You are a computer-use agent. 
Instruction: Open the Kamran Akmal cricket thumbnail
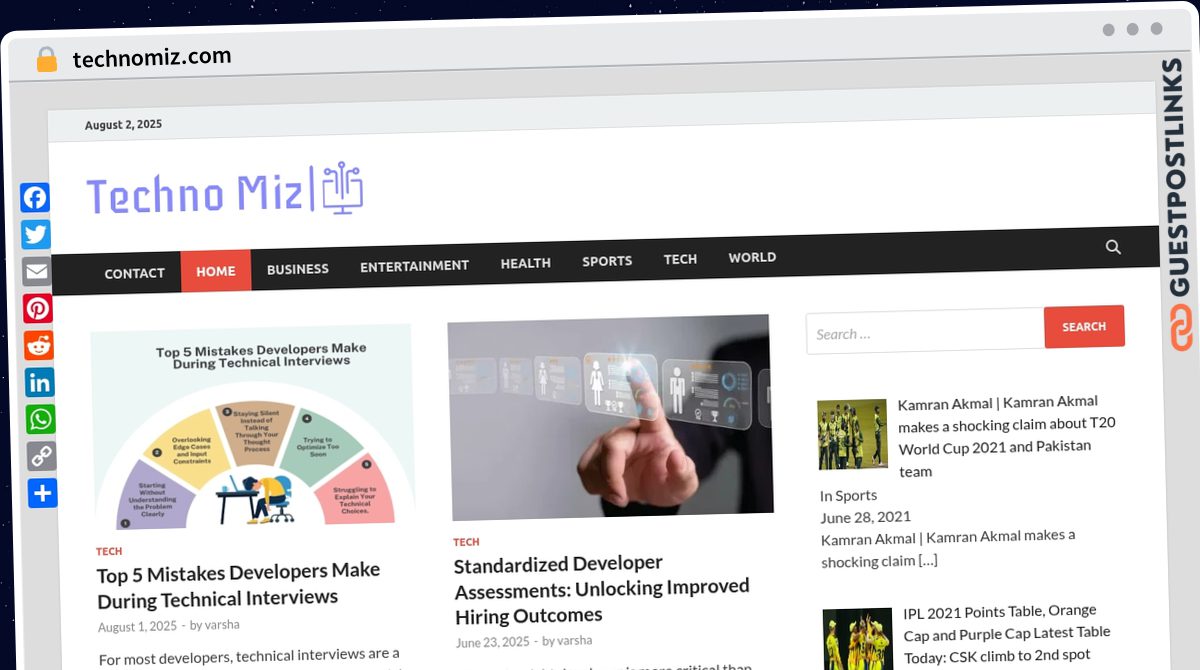point(852,435)
